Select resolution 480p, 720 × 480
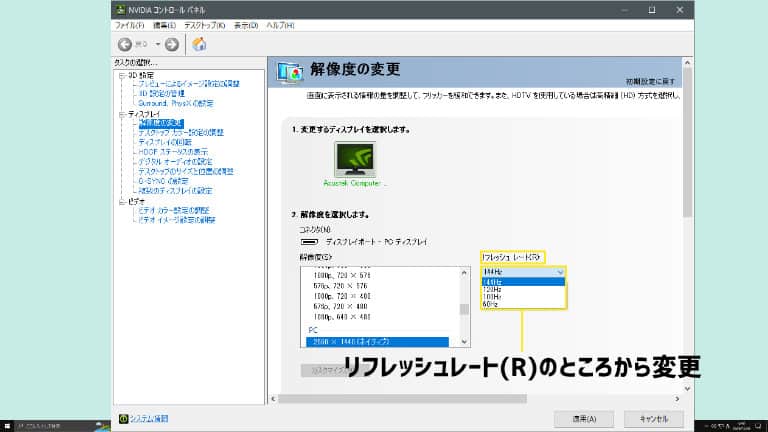This screenshot has height=432, width=768. point(340,307)
